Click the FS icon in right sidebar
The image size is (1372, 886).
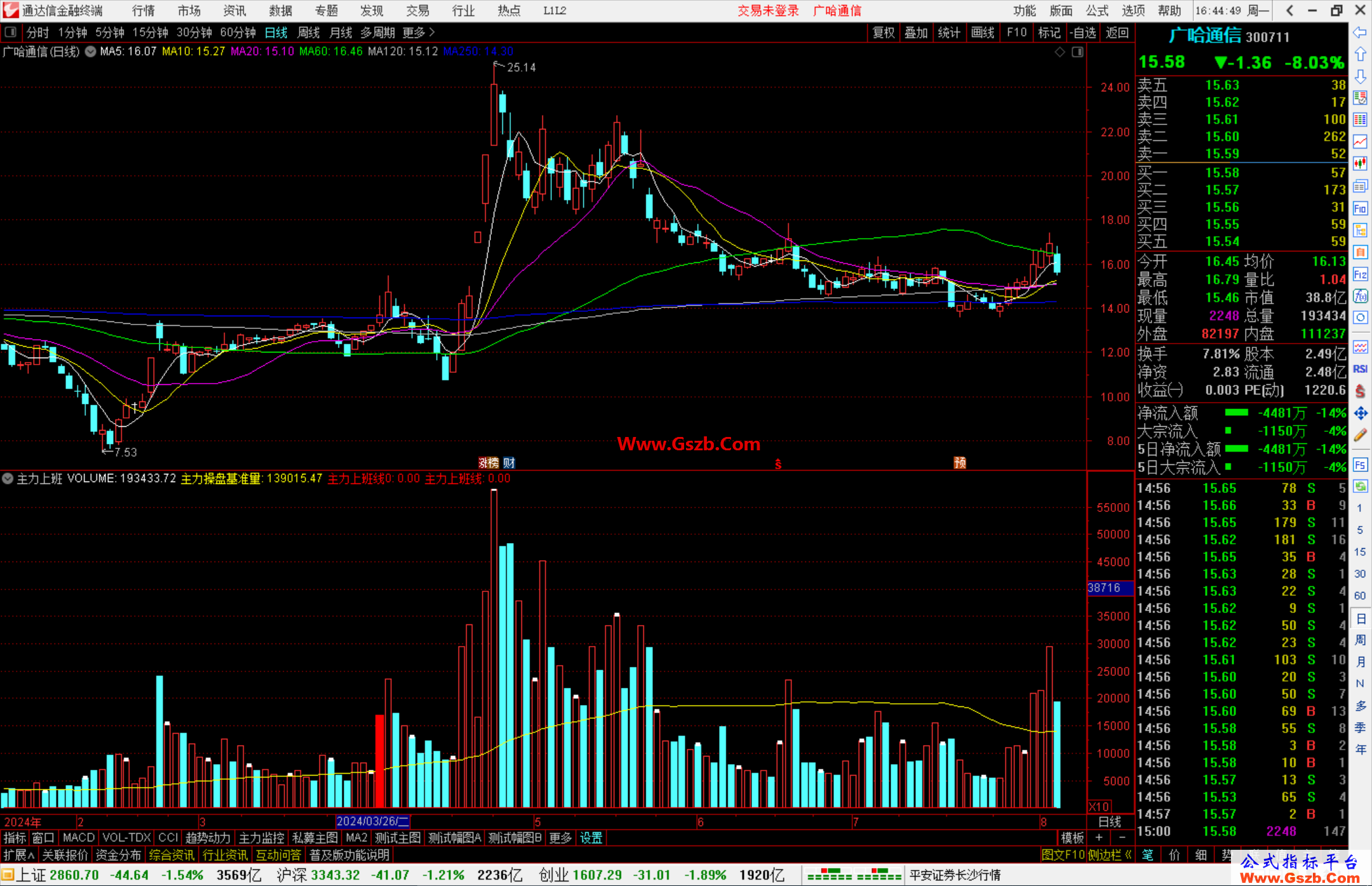click(x=1360, y=465)
